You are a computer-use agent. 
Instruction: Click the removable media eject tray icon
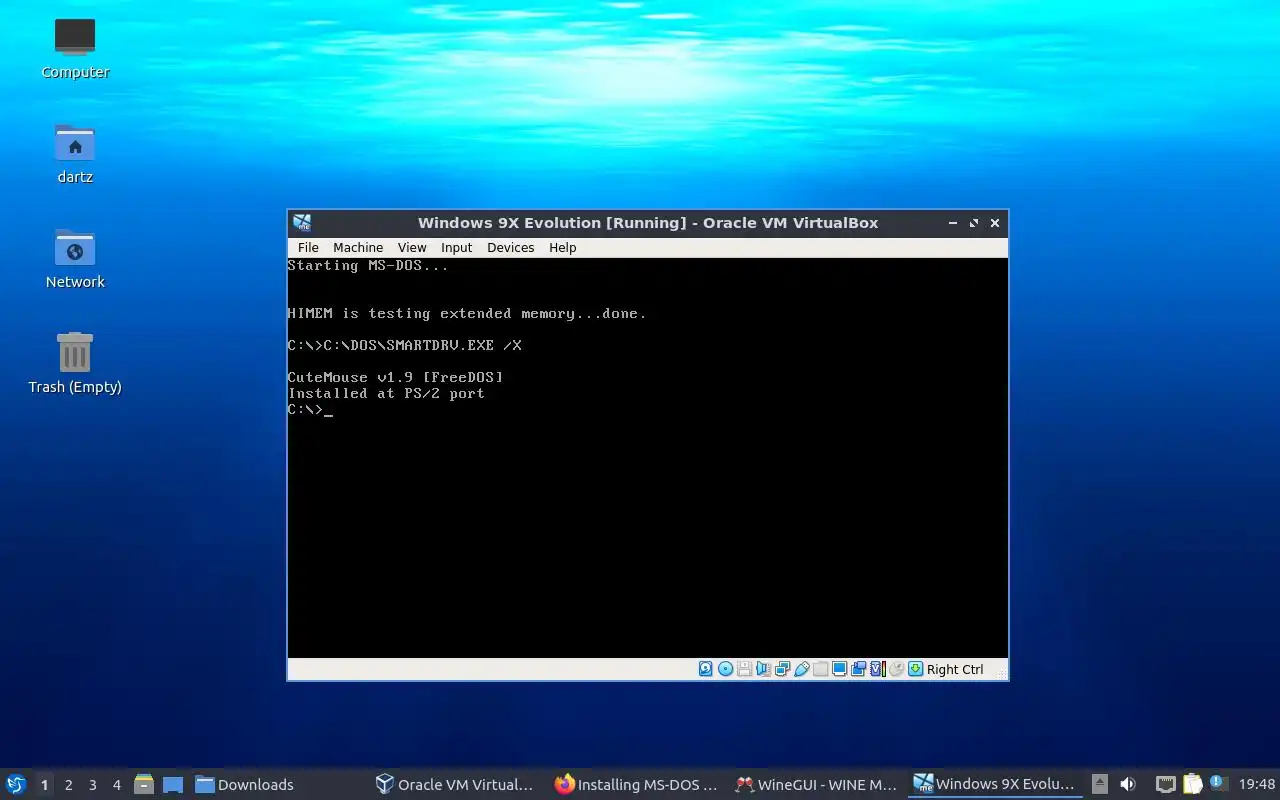click(x=1099, y=784)
